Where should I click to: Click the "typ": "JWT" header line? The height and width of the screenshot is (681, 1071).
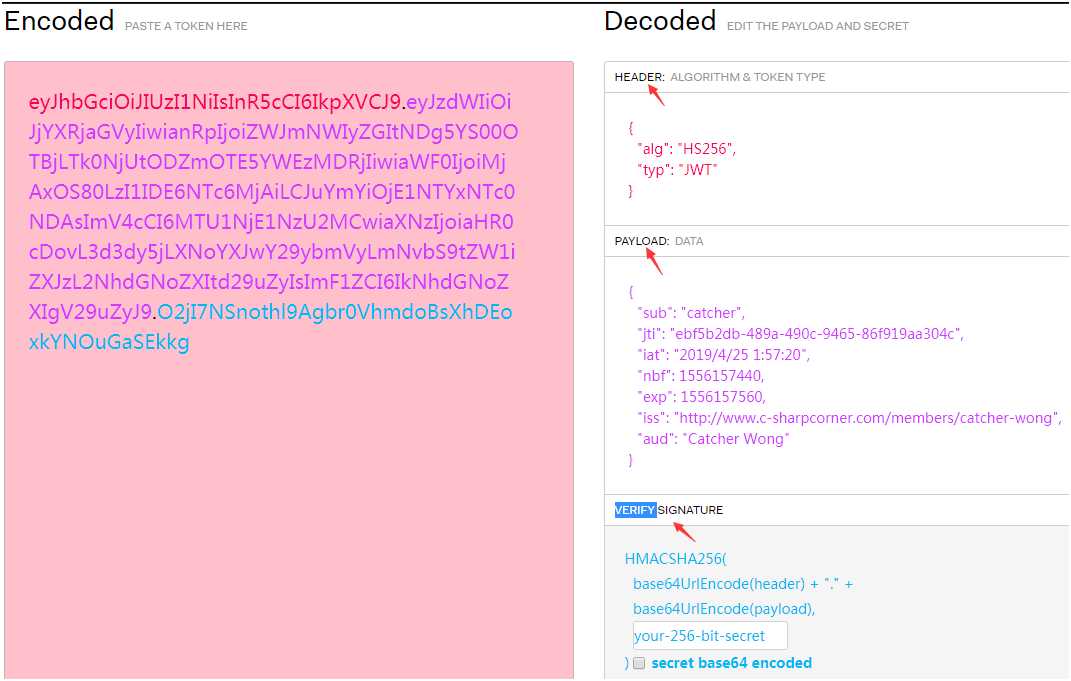click(677, 170)
